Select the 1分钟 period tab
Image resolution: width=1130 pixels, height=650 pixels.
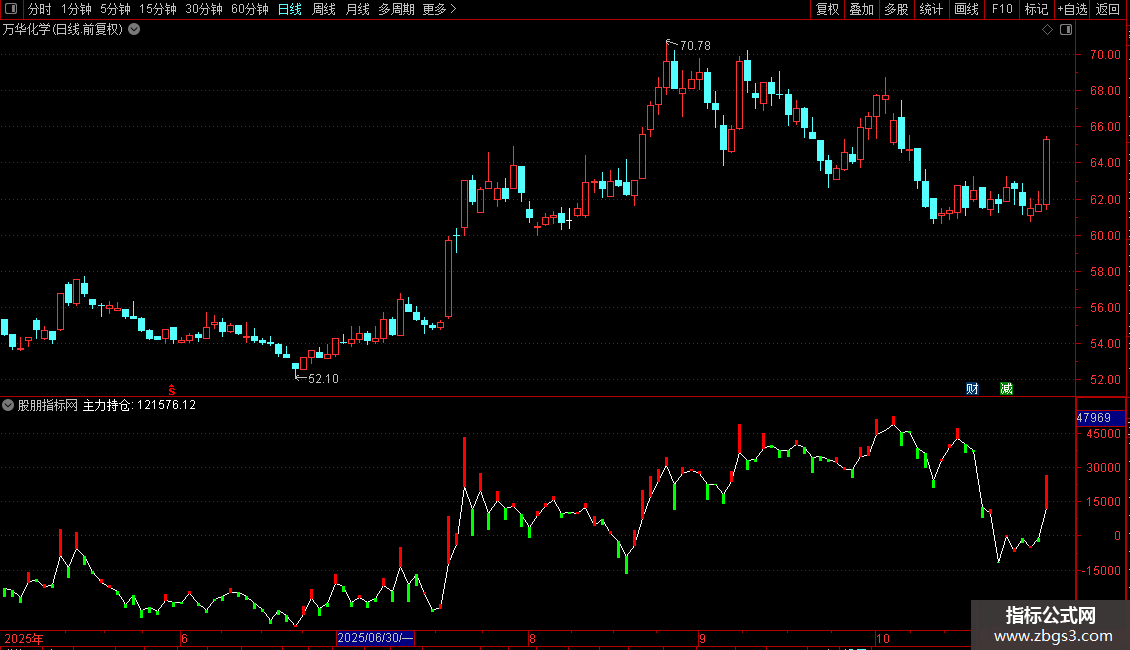76,9
